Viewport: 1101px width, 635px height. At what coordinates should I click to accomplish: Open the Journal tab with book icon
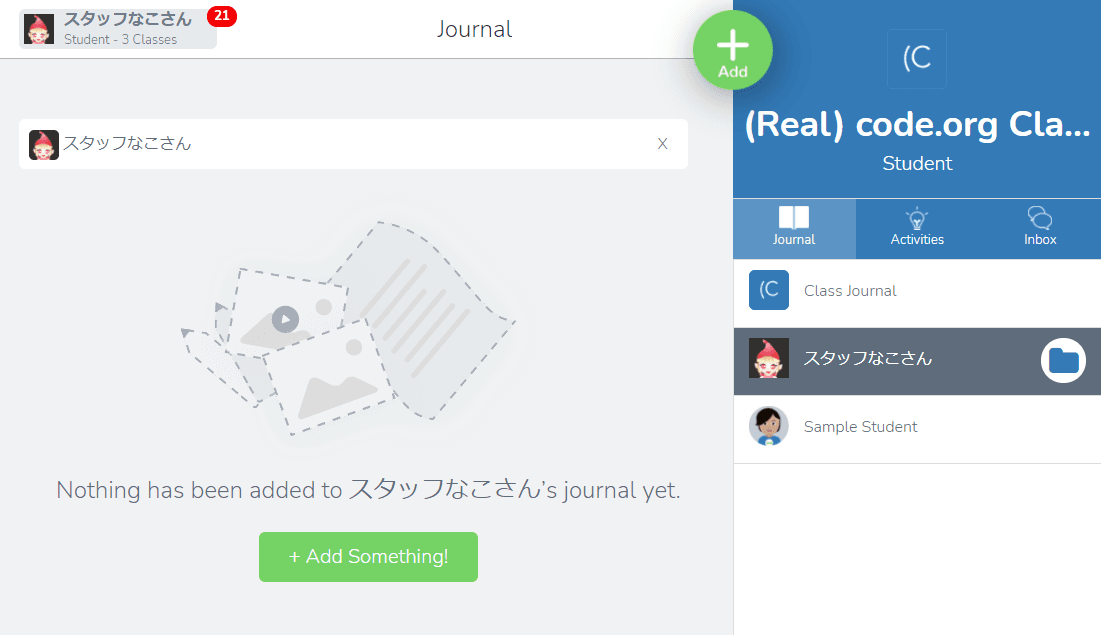(x=794, y=226)
